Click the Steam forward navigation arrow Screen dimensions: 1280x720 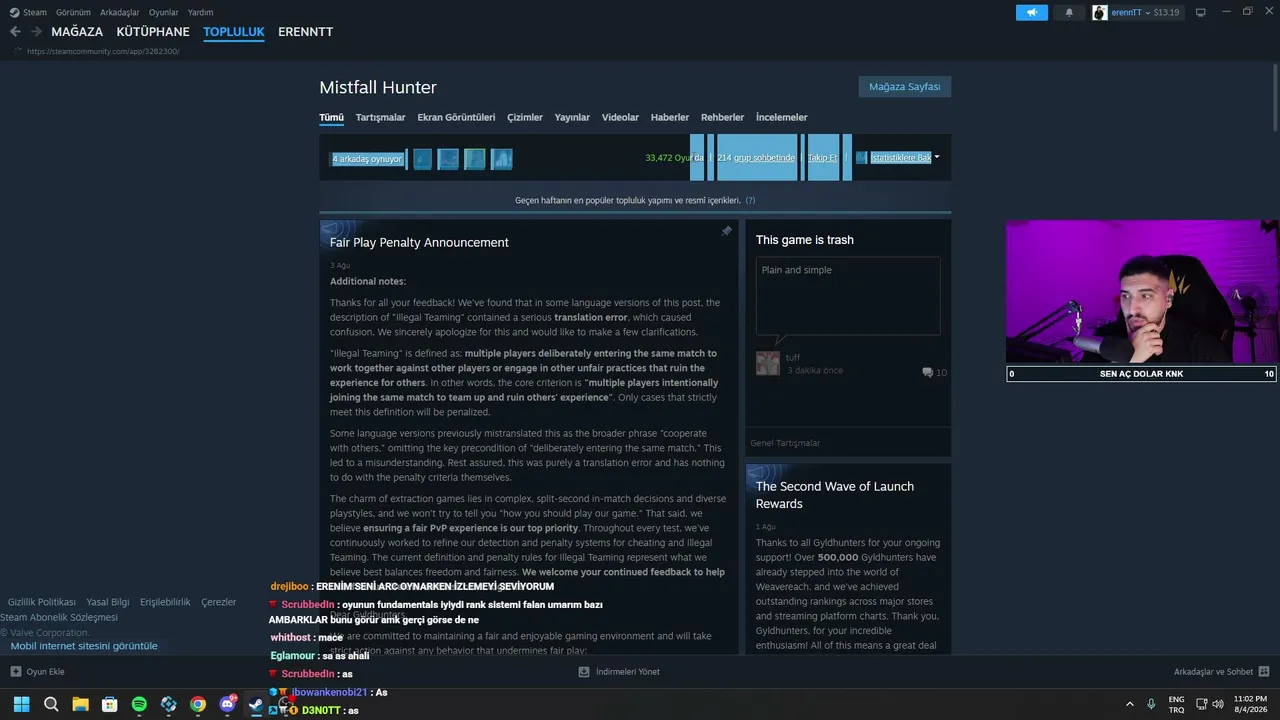36,32
